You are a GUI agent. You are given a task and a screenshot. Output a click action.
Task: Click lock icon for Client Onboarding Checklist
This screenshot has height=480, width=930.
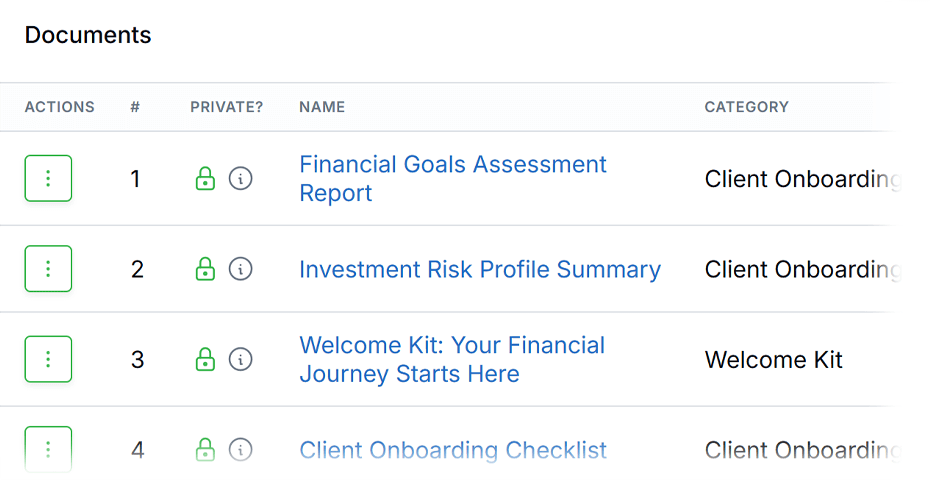click(205, 449)
